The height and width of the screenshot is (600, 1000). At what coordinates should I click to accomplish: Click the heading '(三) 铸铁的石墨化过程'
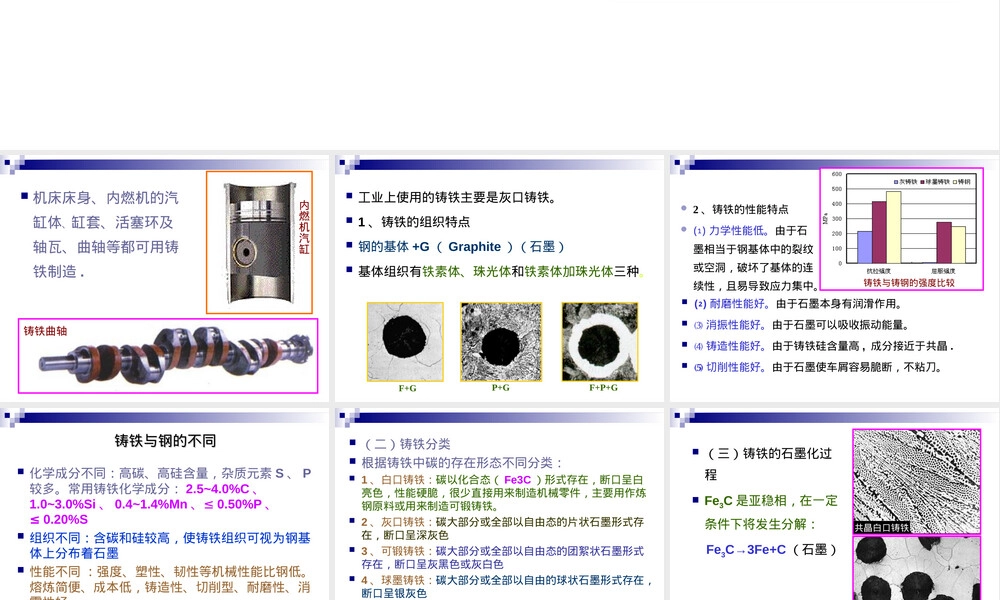[768, 464]
